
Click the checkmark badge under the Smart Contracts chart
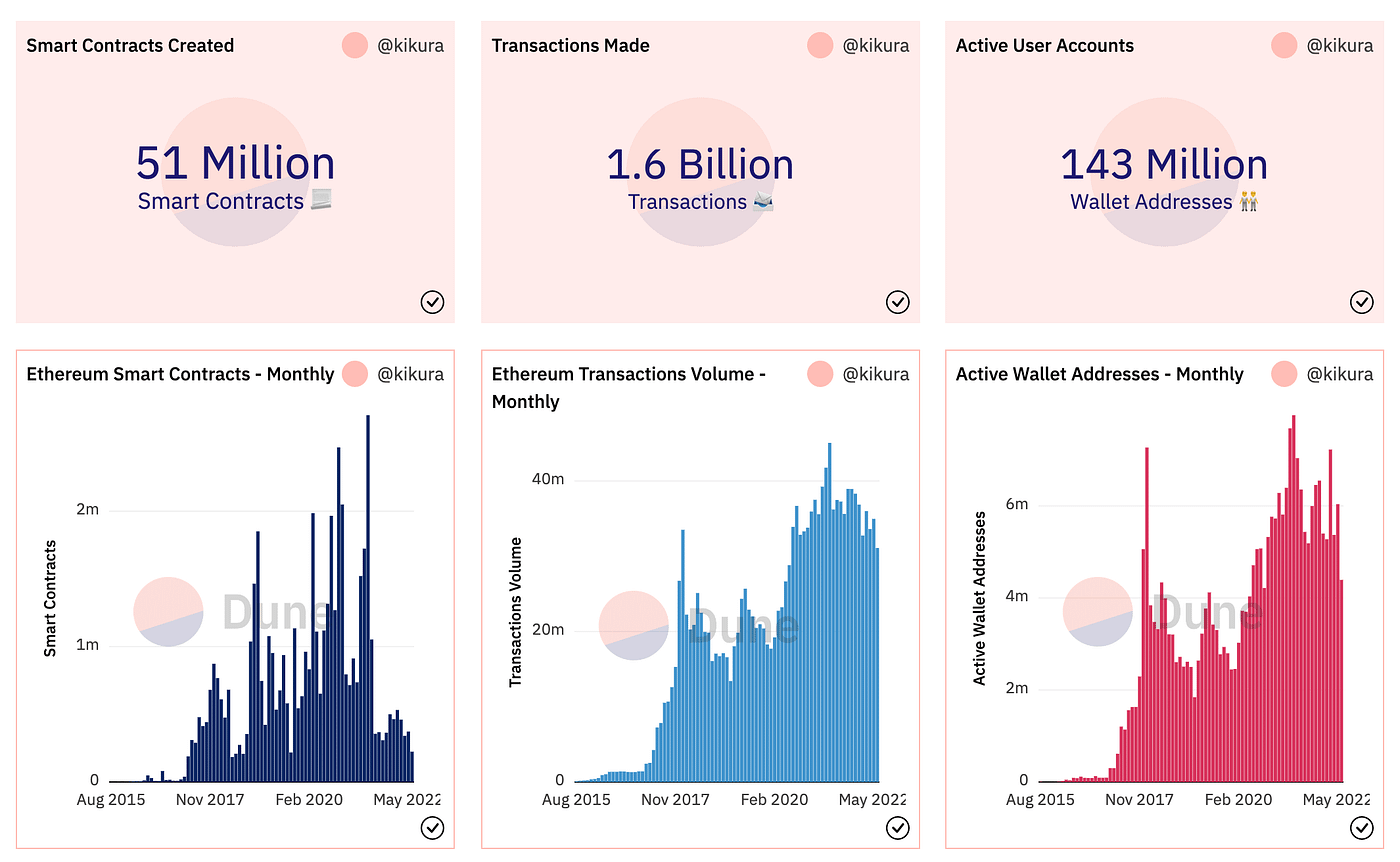[x=432, y=829]
